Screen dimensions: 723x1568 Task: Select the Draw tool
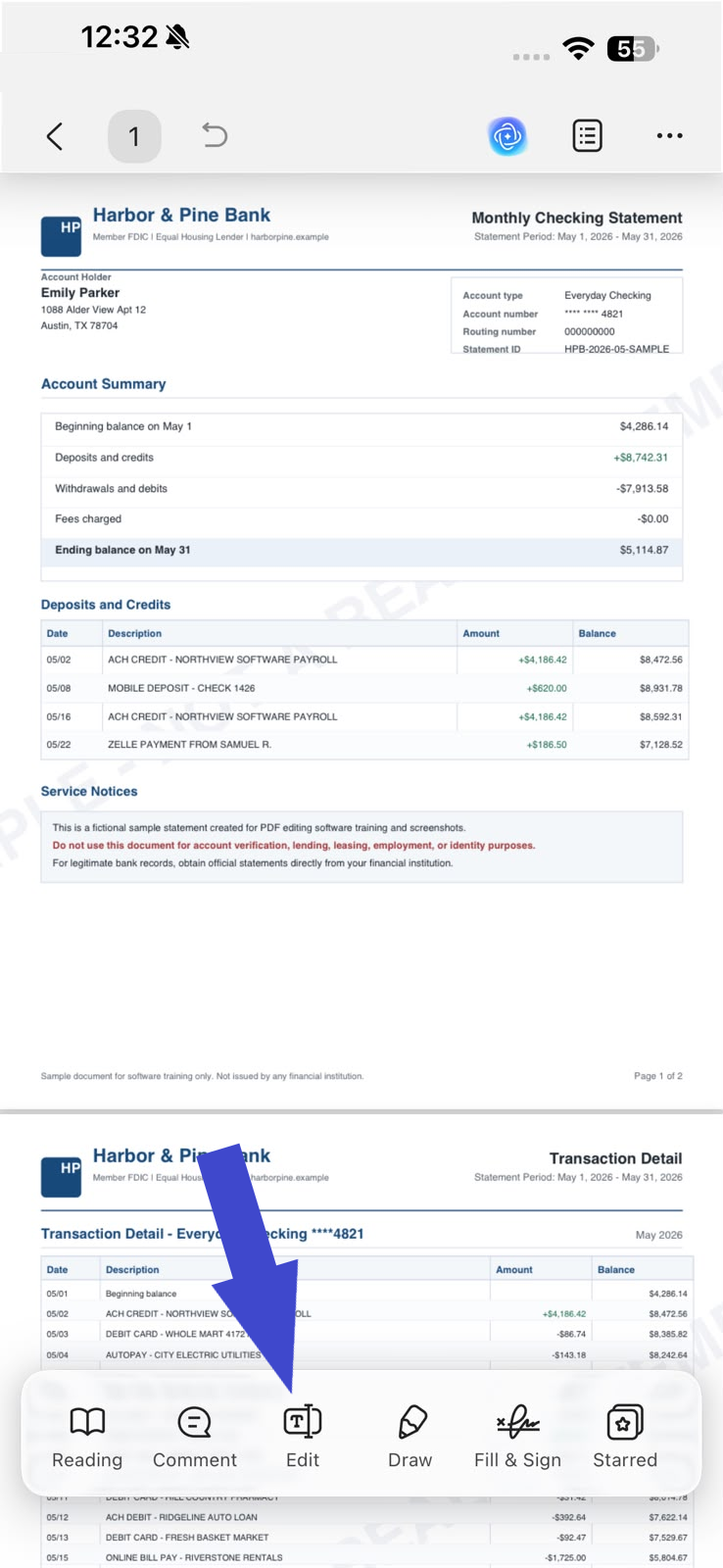click(x=410, y=1438)
